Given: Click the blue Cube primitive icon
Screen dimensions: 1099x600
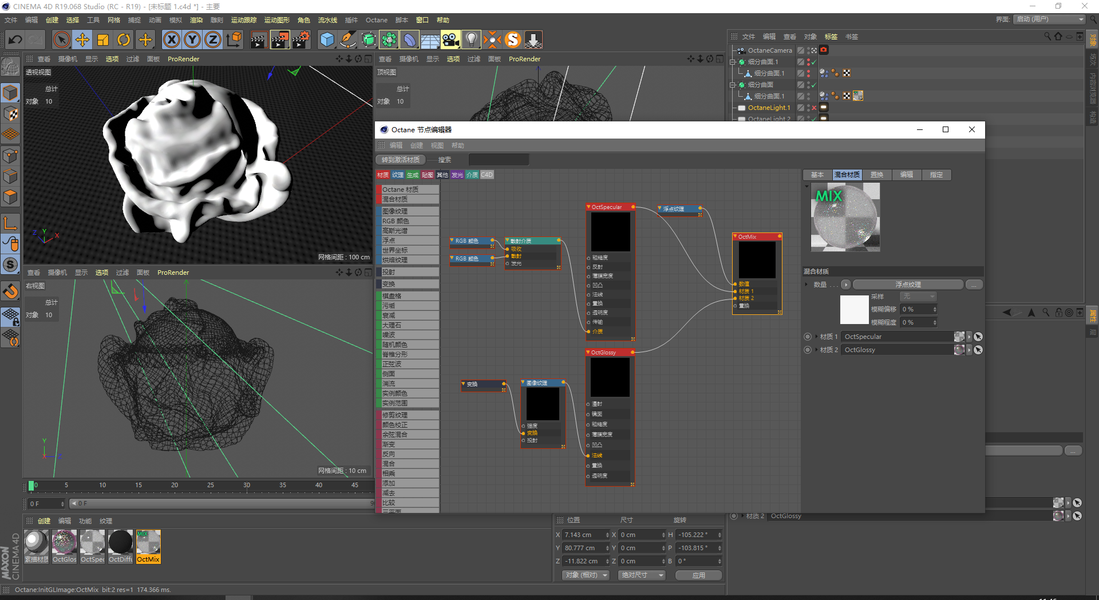Looking at the screenshot, I should [327, 40].
